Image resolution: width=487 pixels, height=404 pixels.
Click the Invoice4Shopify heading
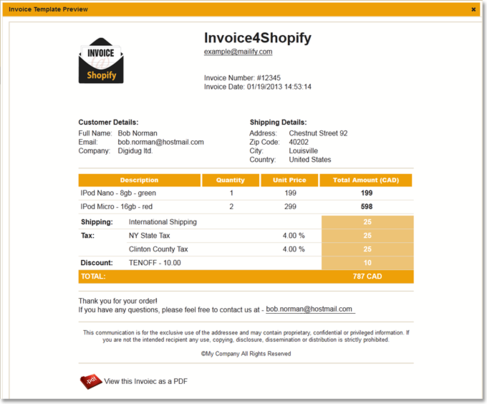coord(258,38)
